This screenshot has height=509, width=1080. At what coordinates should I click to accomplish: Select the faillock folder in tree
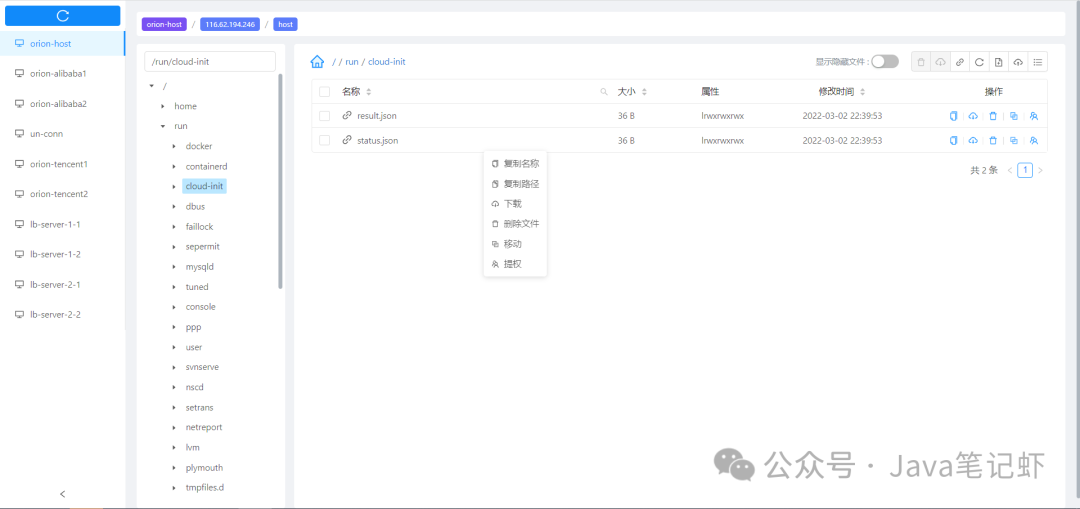199,227
